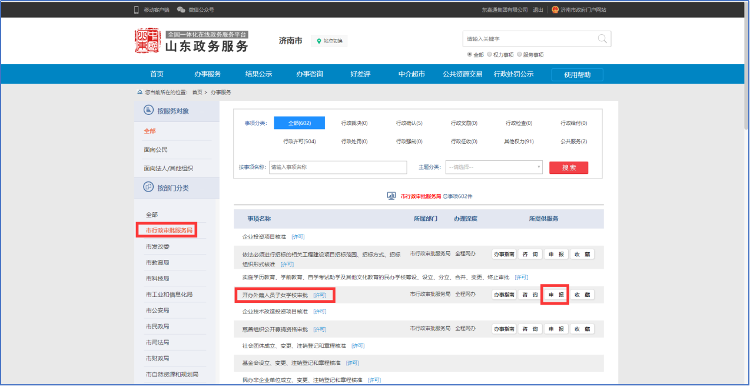Screen dimensions: 750x386
Task: Open 好差评 in the navigation bar
Action: [x=360, y=74]
